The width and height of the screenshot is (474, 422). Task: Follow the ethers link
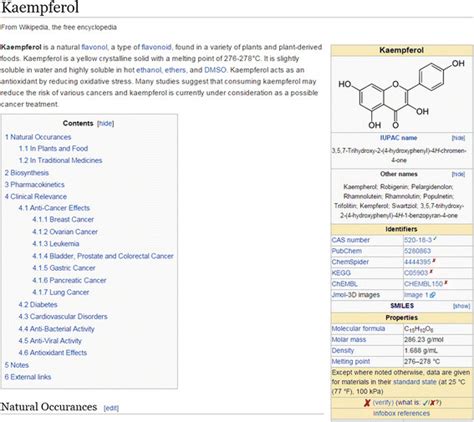[175, 70]
